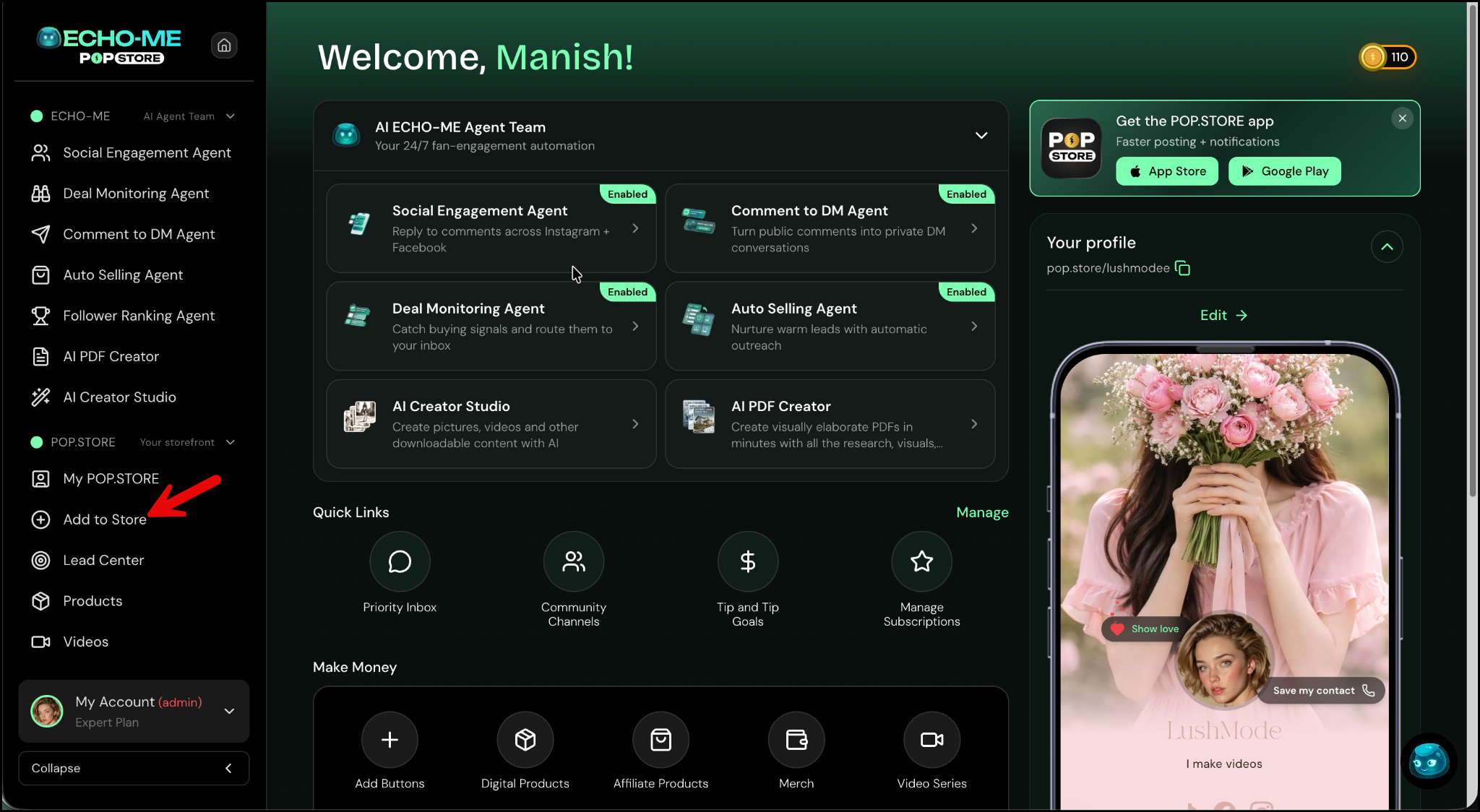Image resolution: width=1480 pixels, height=812 pixels.
Task: Collapse the ECHO-ME AI Agent Team section
Action: pyautogui.click(x=231, y=116)
